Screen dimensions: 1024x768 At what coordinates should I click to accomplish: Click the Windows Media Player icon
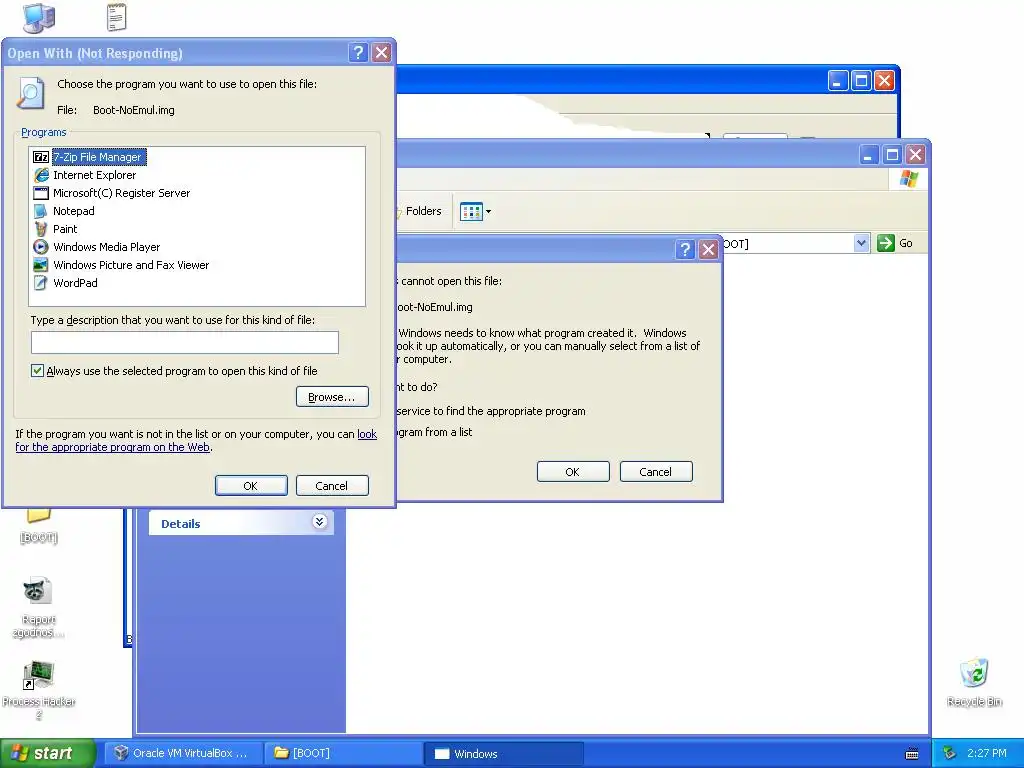[x=40, y=247]
